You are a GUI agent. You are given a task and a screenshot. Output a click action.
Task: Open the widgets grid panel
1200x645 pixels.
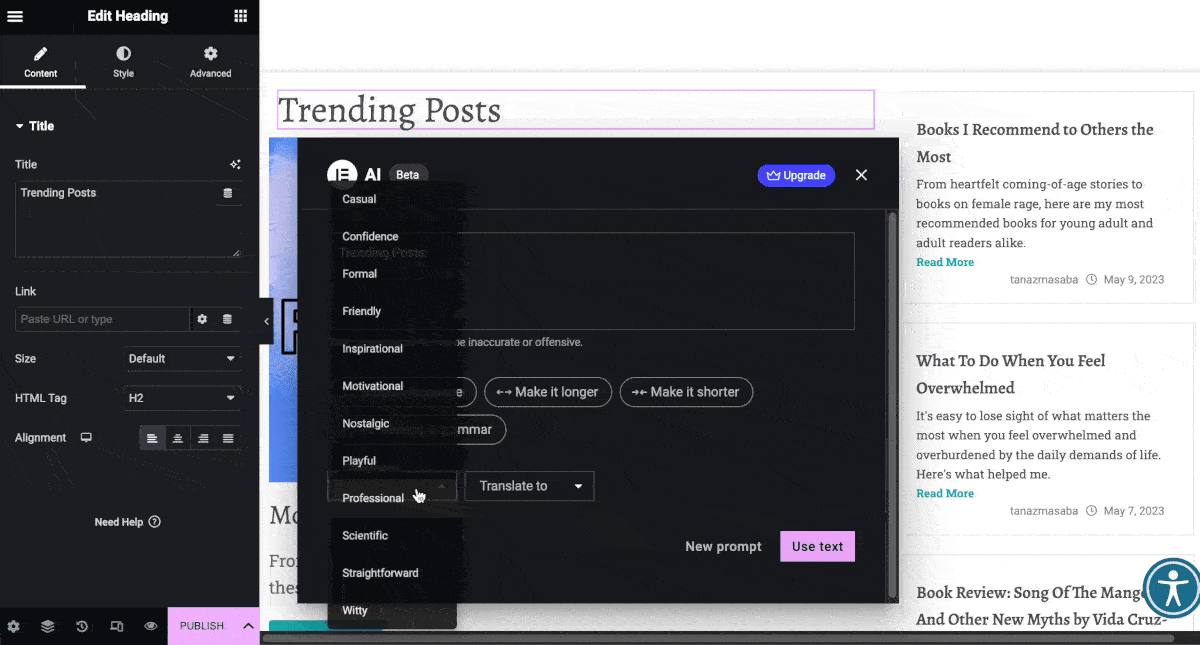click(240, 16)
